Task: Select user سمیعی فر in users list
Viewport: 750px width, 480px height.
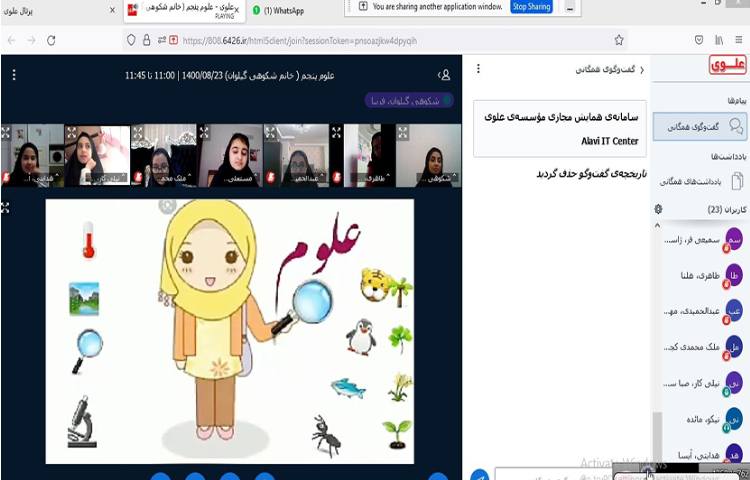Action: pos(703,240)
